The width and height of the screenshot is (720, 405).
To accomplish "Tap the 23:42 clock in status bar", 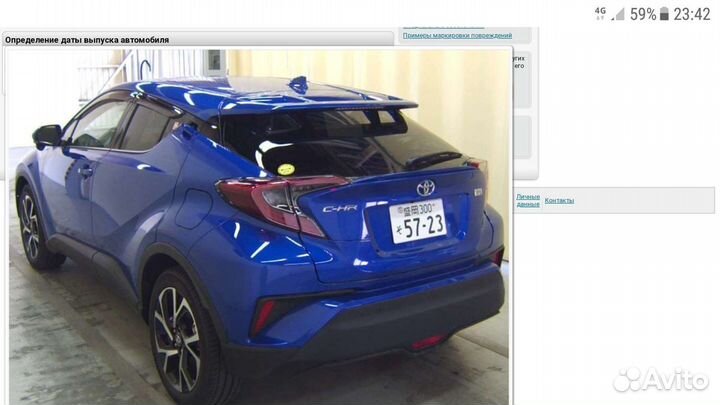I will pyautogui.click(x=692, y=14).
